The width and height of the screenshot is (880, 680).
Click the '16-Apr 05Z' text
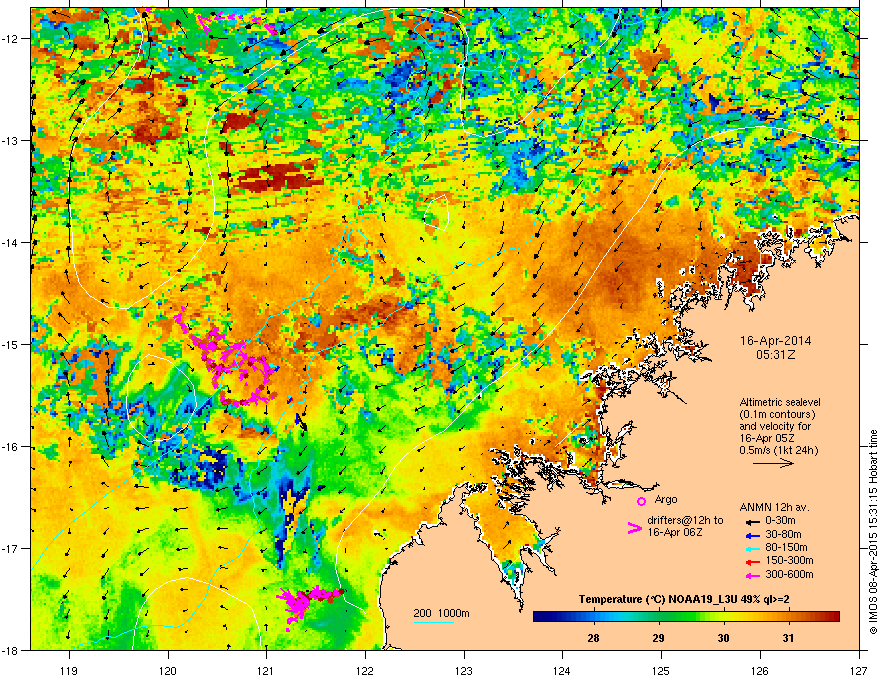click(x=763, y=438)
